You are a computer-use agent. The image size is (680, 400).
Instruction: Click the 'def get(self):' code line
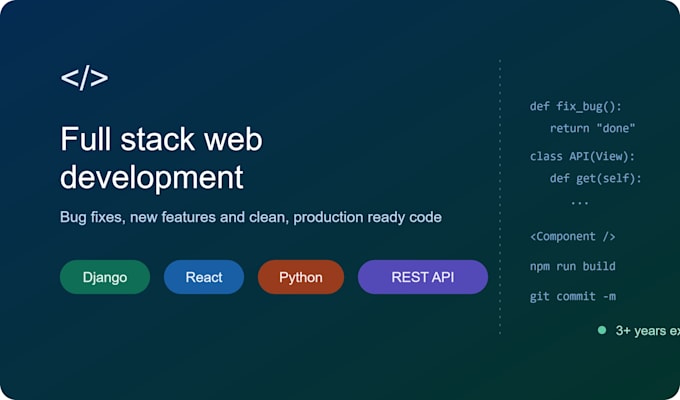pos(595,178)
